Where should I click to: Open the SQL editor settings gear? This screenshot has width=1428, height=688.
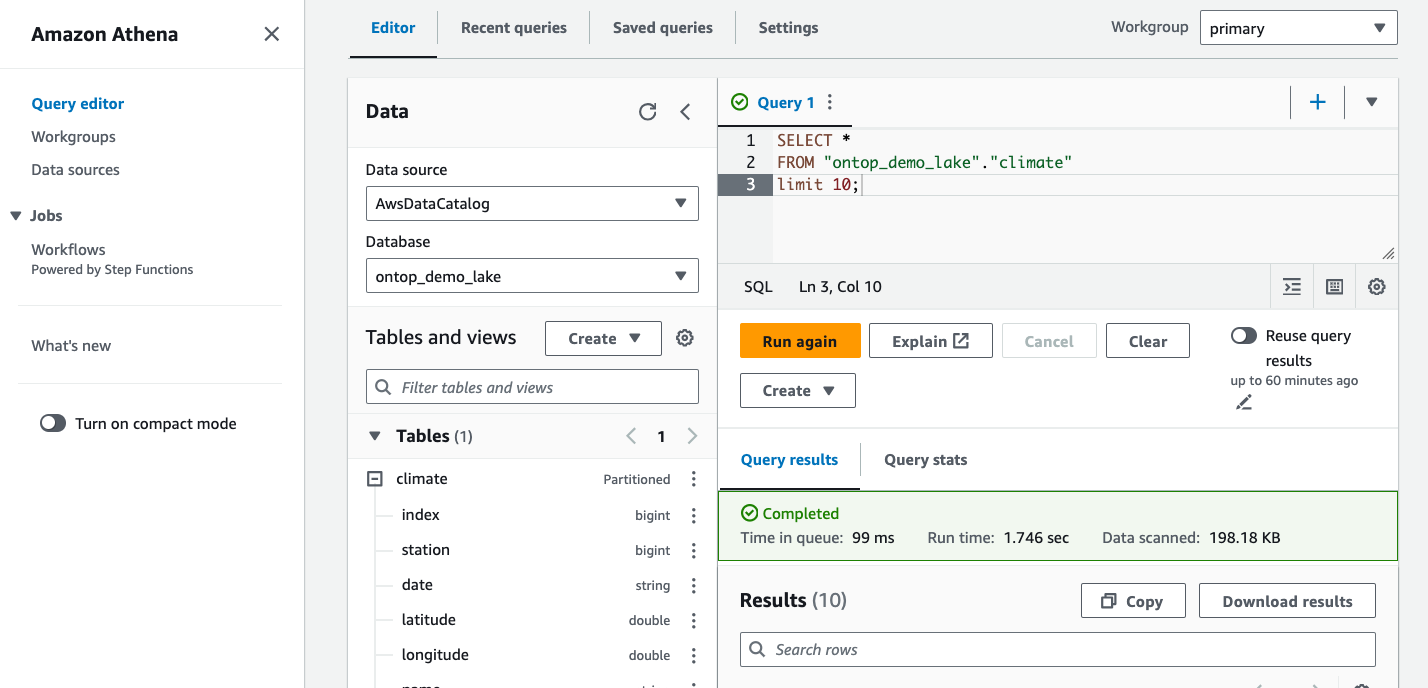click(1377, 286)
